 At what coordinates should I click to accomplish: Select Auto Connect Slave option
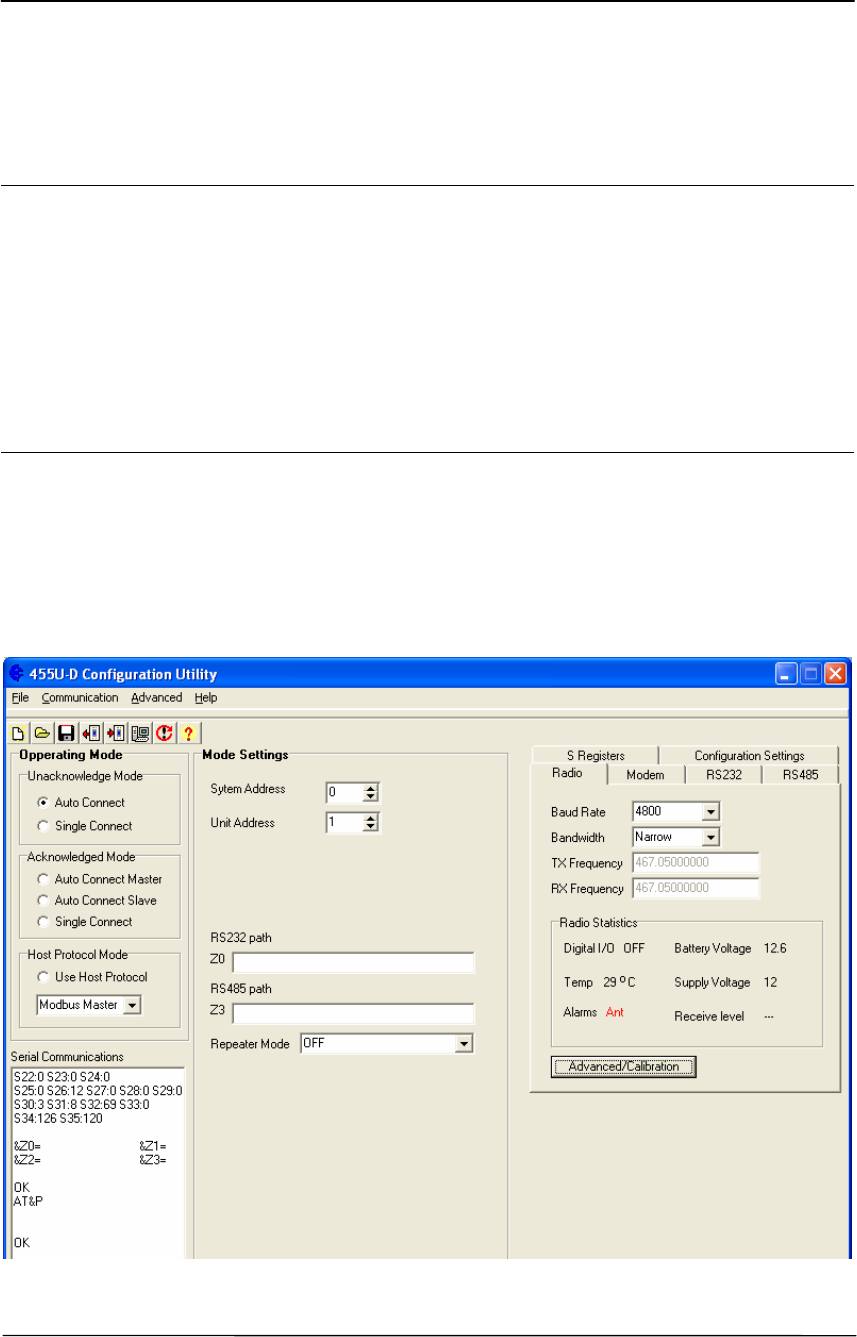95,900
